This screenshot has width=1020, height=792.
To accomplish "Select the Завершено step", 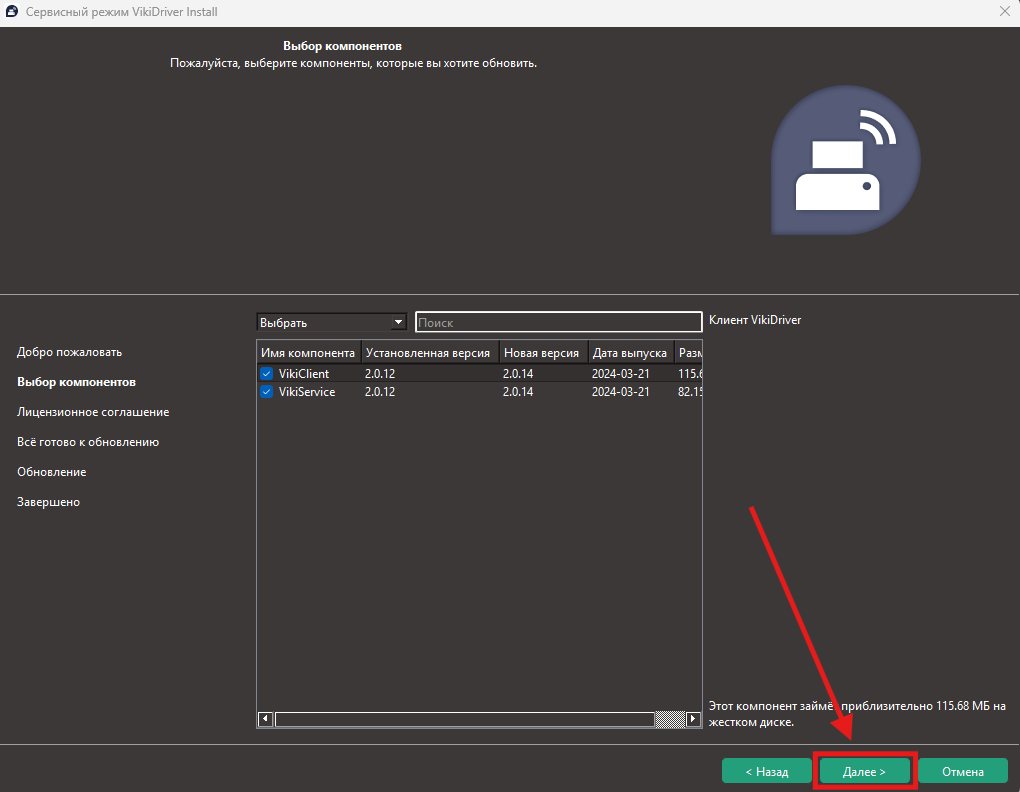I will [48, 501].
